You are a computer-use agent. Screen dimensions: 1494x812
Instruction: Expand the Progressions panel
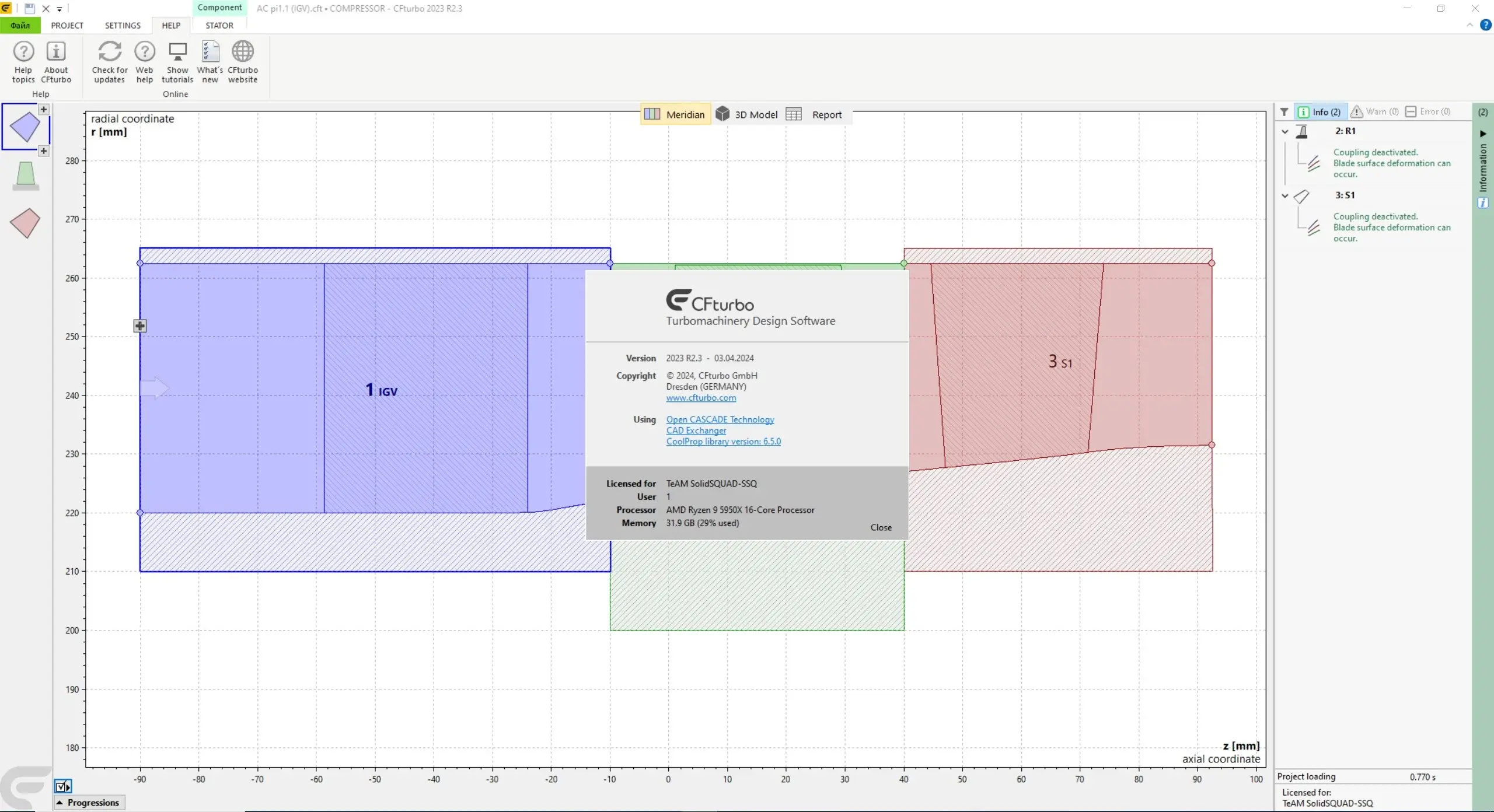[89, 803]
